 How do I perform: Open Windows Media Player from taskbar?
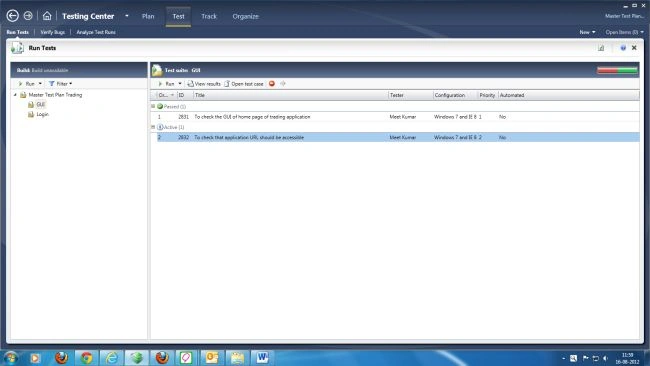(x=35, y=358)
